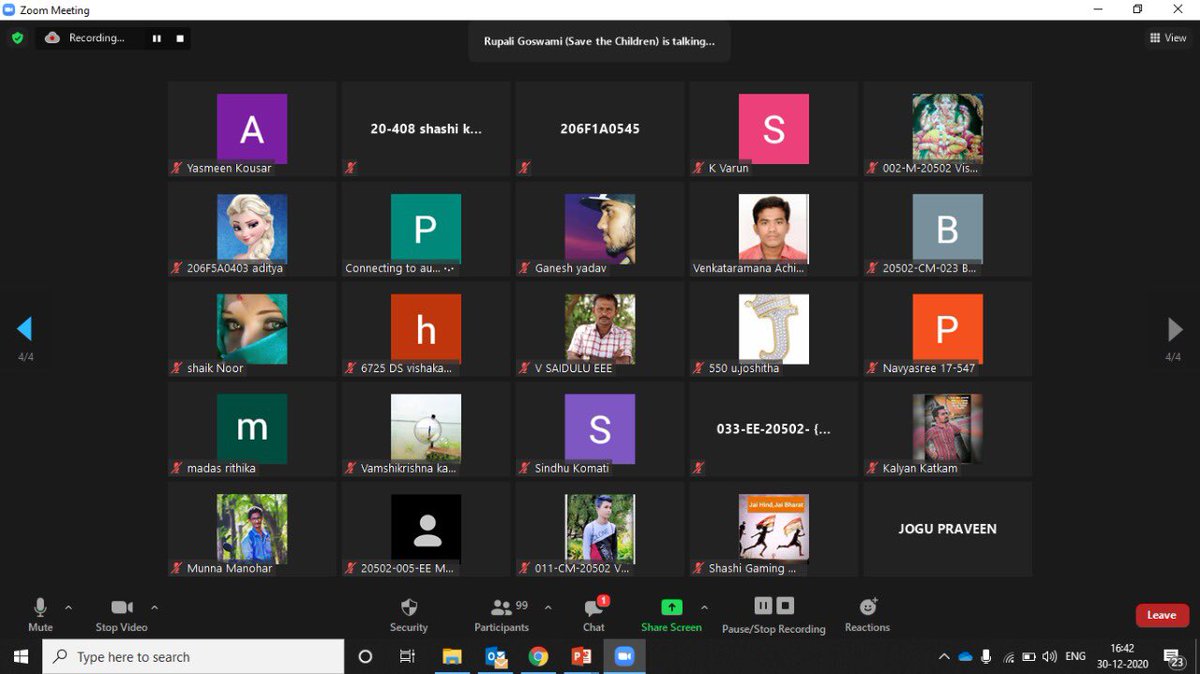Open File Explorer from the taskbar
Viewport: 1200px width, 674px height.
(452, 657)
